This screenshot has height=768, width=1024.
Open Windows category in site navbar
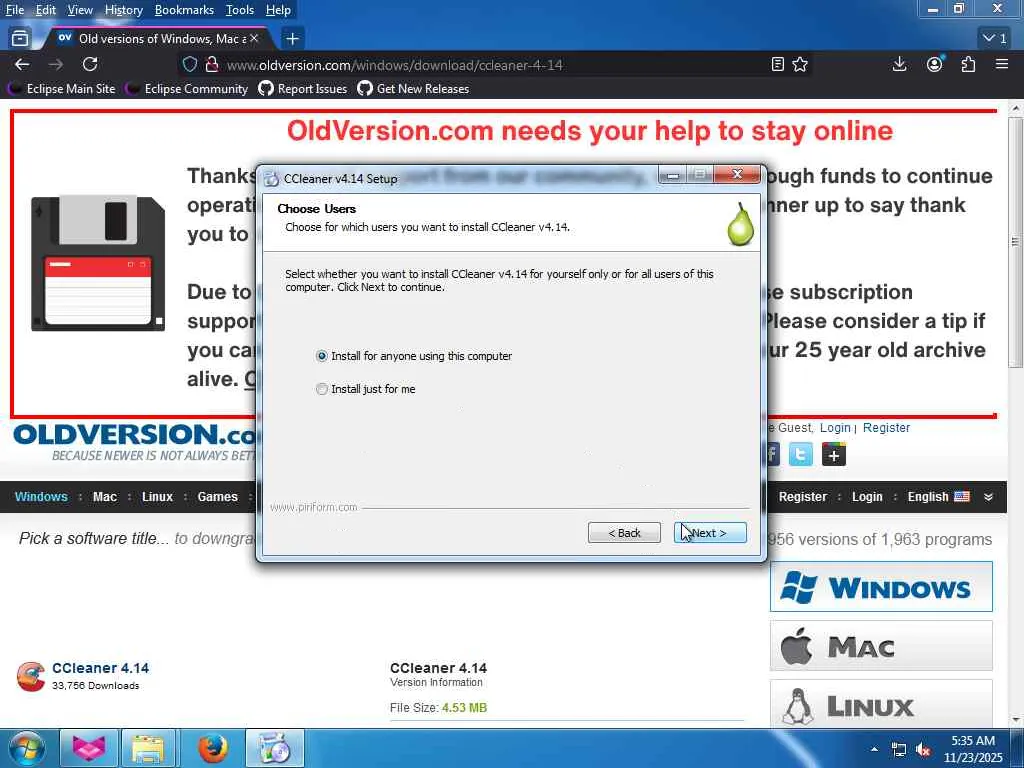pyautogui.click(x=41, y=497)
